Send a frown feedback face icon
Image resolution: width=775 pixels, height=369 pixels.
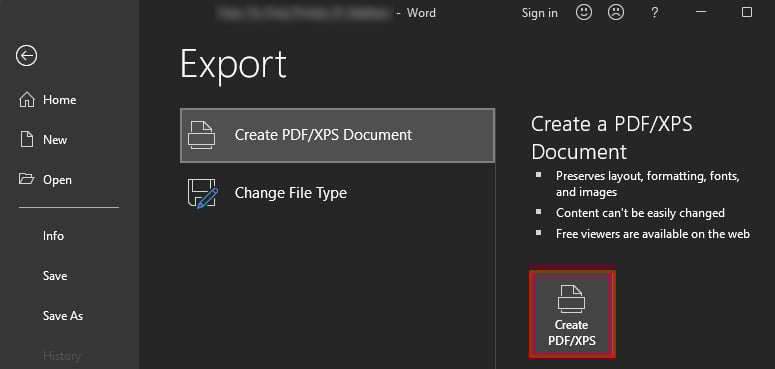(616, 13)
